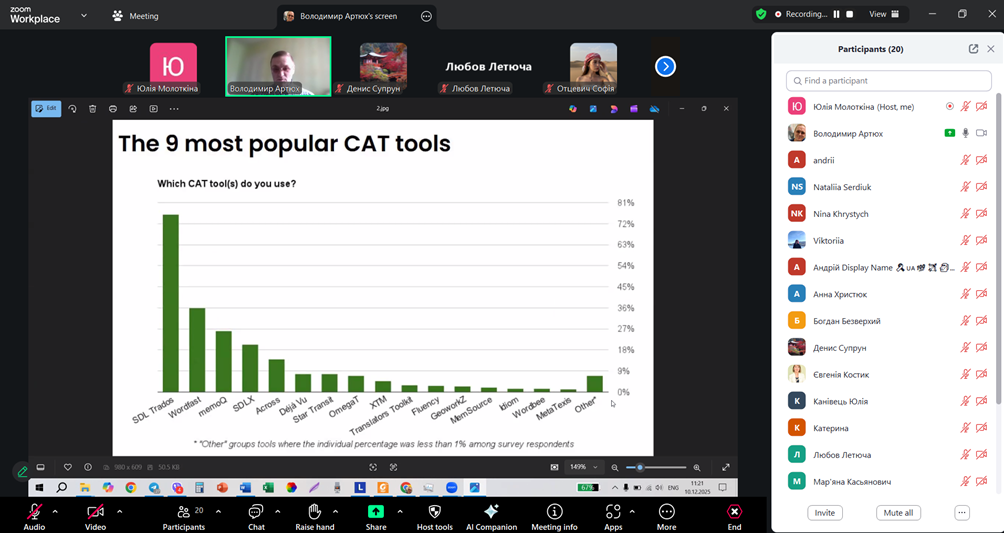1004x533 pixels.
Task: Open AI Companion
Action: (491, 511)
